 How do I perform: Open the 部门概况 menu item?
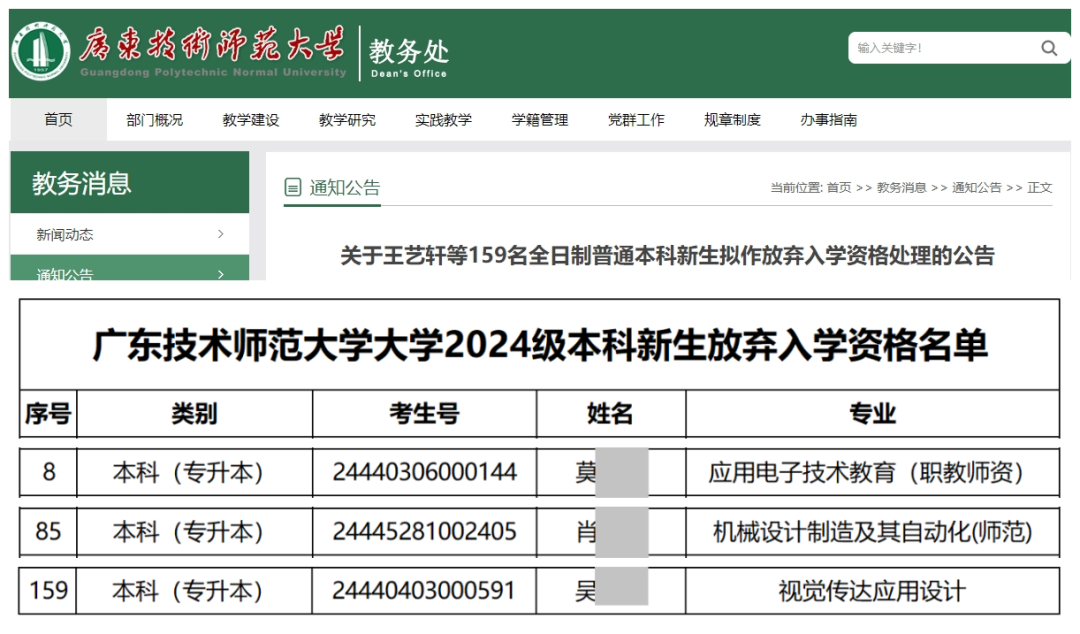[x=154, y=120]
